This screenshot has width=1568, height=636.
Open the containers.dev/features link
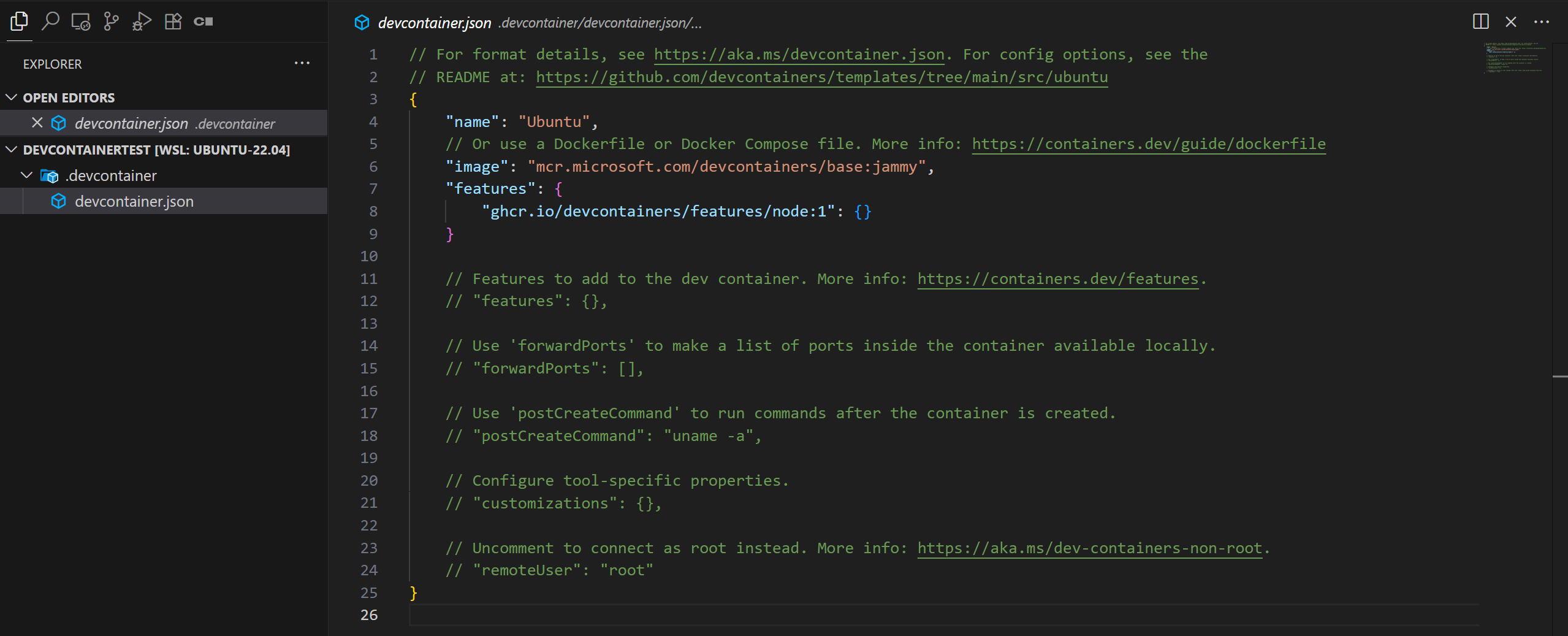point(1057,279)
